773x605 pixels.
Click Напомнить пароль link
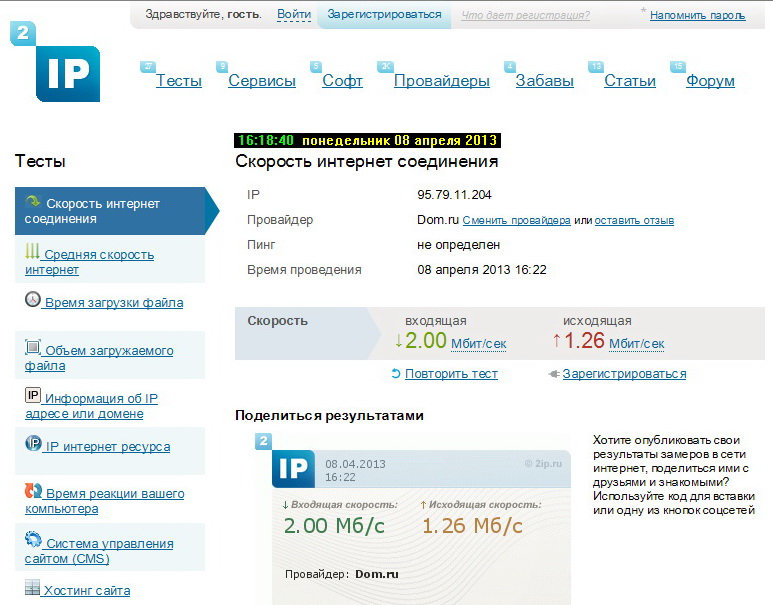coord(697,16)
